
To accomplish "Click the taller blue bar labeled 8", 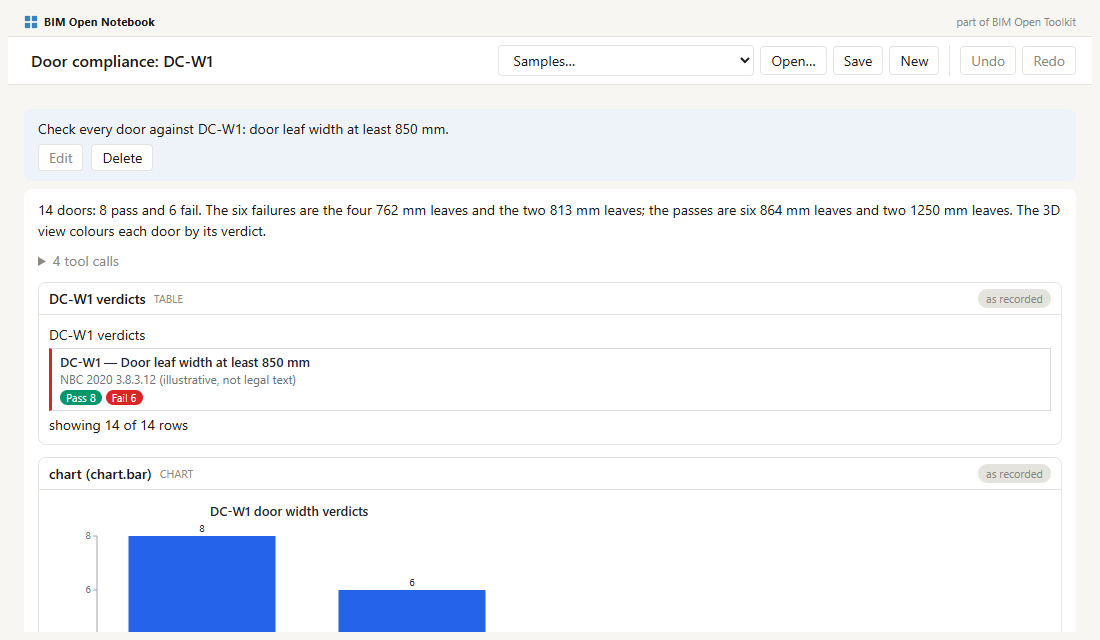I will point(202,584).
